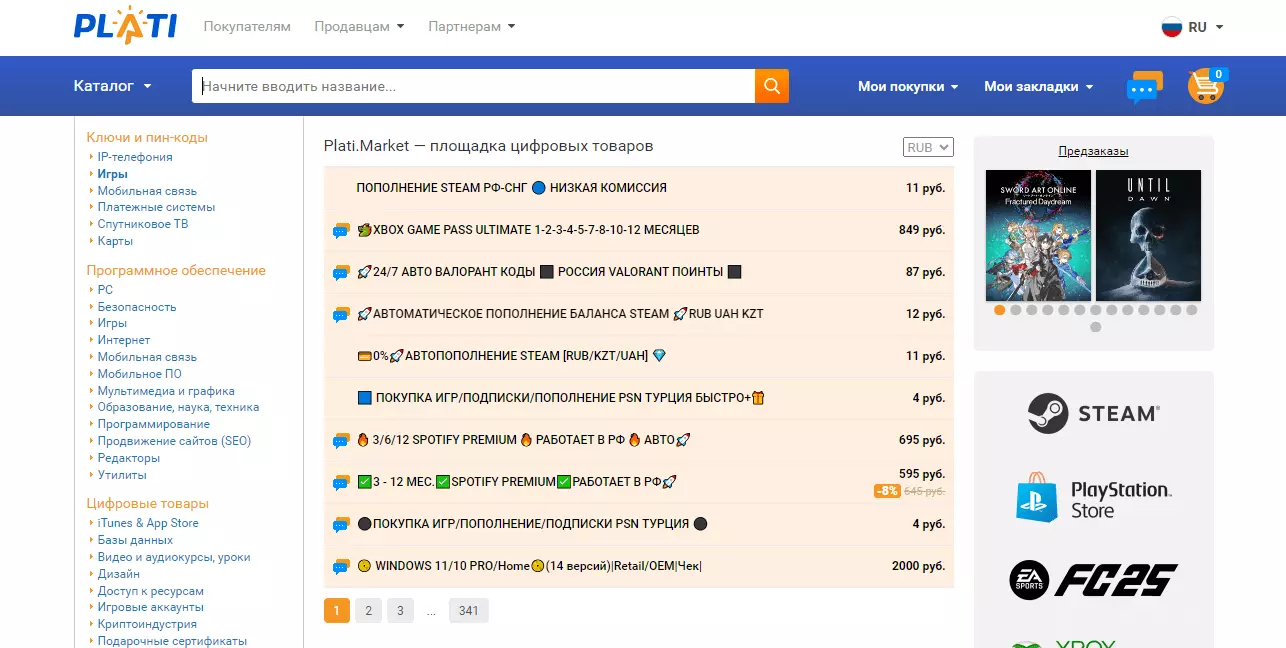Click chat icon beside 24/7 АВТО ВАЛОРАНТ КОДЫ

(341, 273)
